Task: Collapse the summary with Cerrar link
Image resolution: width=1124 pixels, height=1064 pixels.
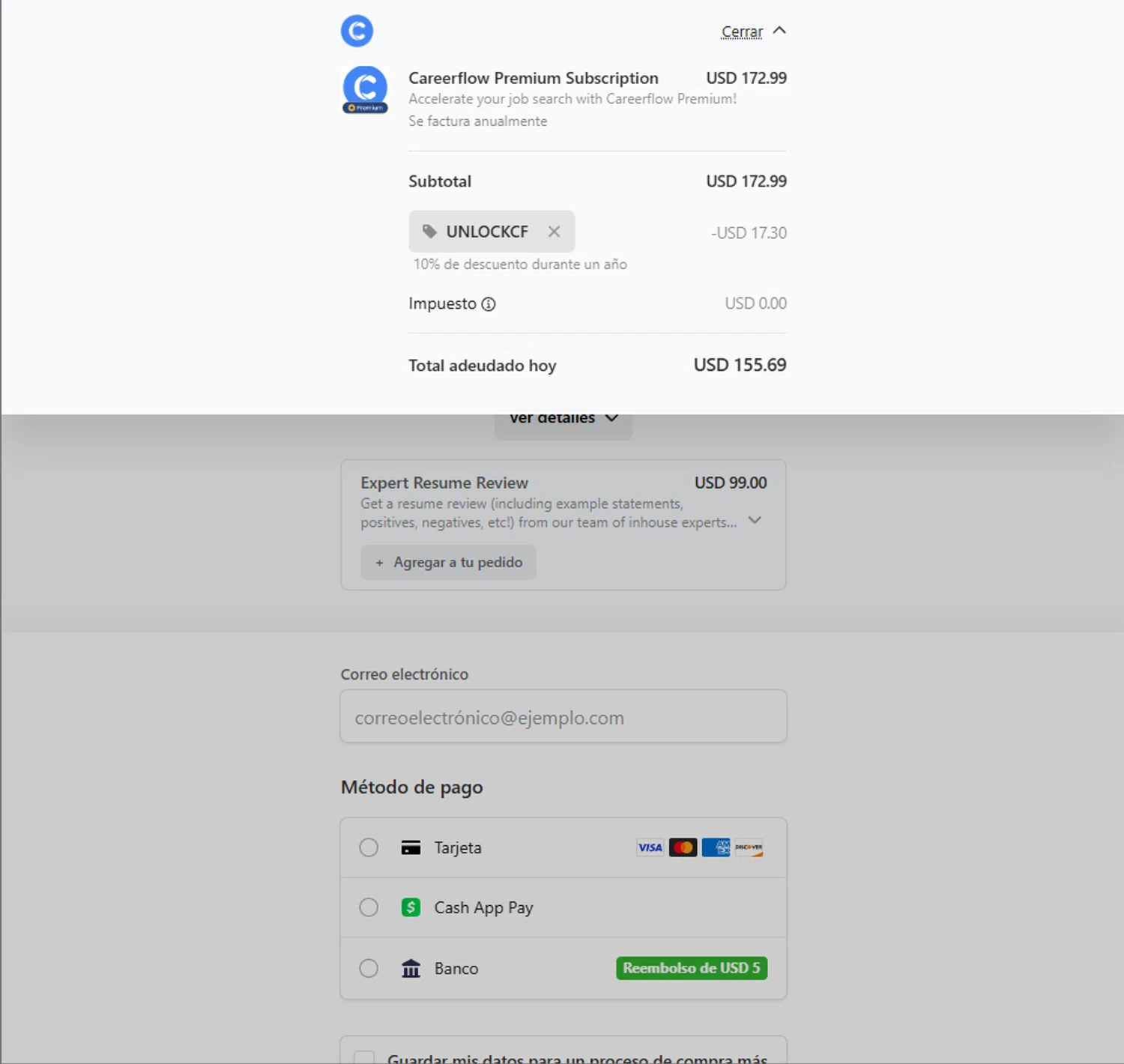Action: 742,31
